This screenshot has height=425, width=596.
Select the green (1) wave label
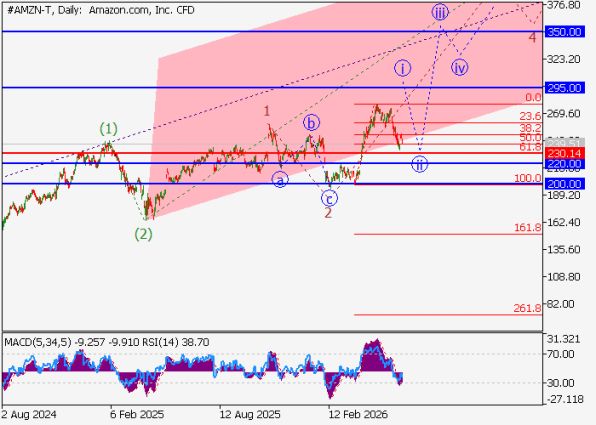coord(109,129)
